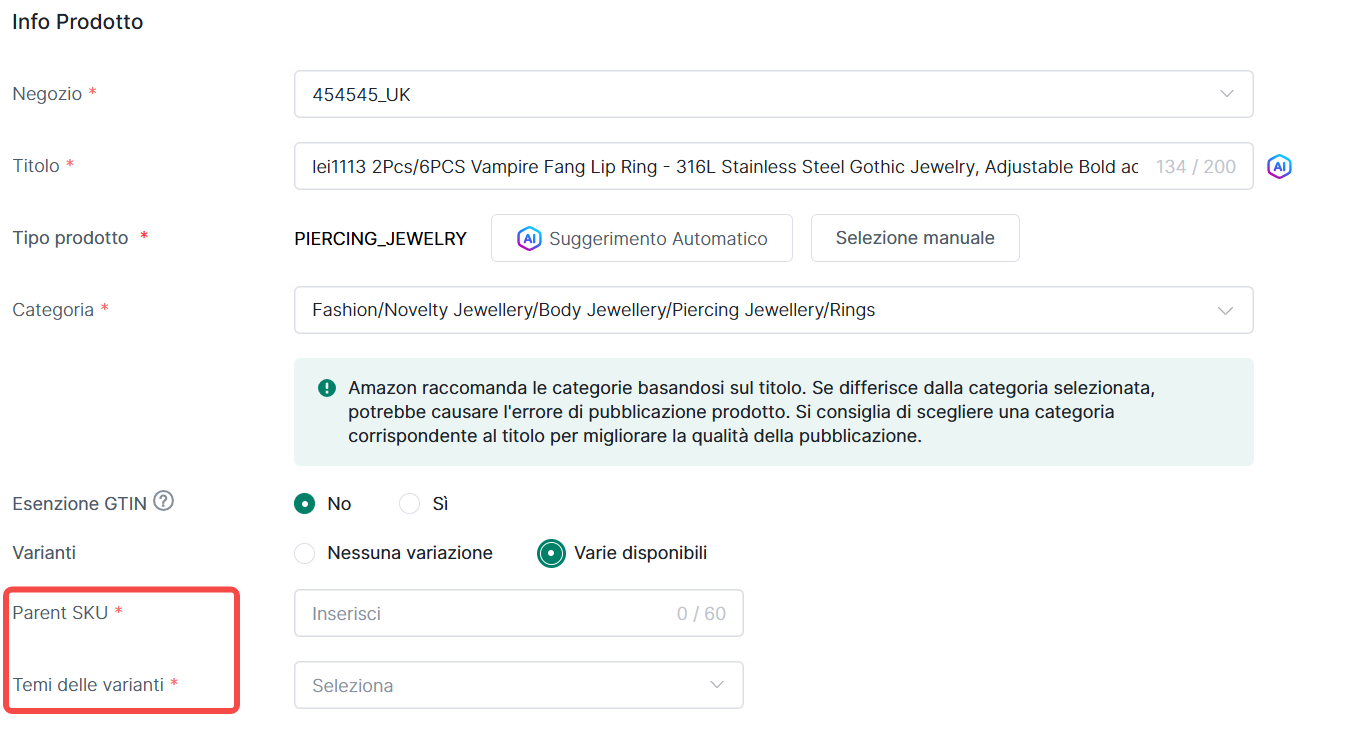Screen dimensions: 1350x754
Task: Choose the Varie disponibili option
Action: [x=551, y=553]
